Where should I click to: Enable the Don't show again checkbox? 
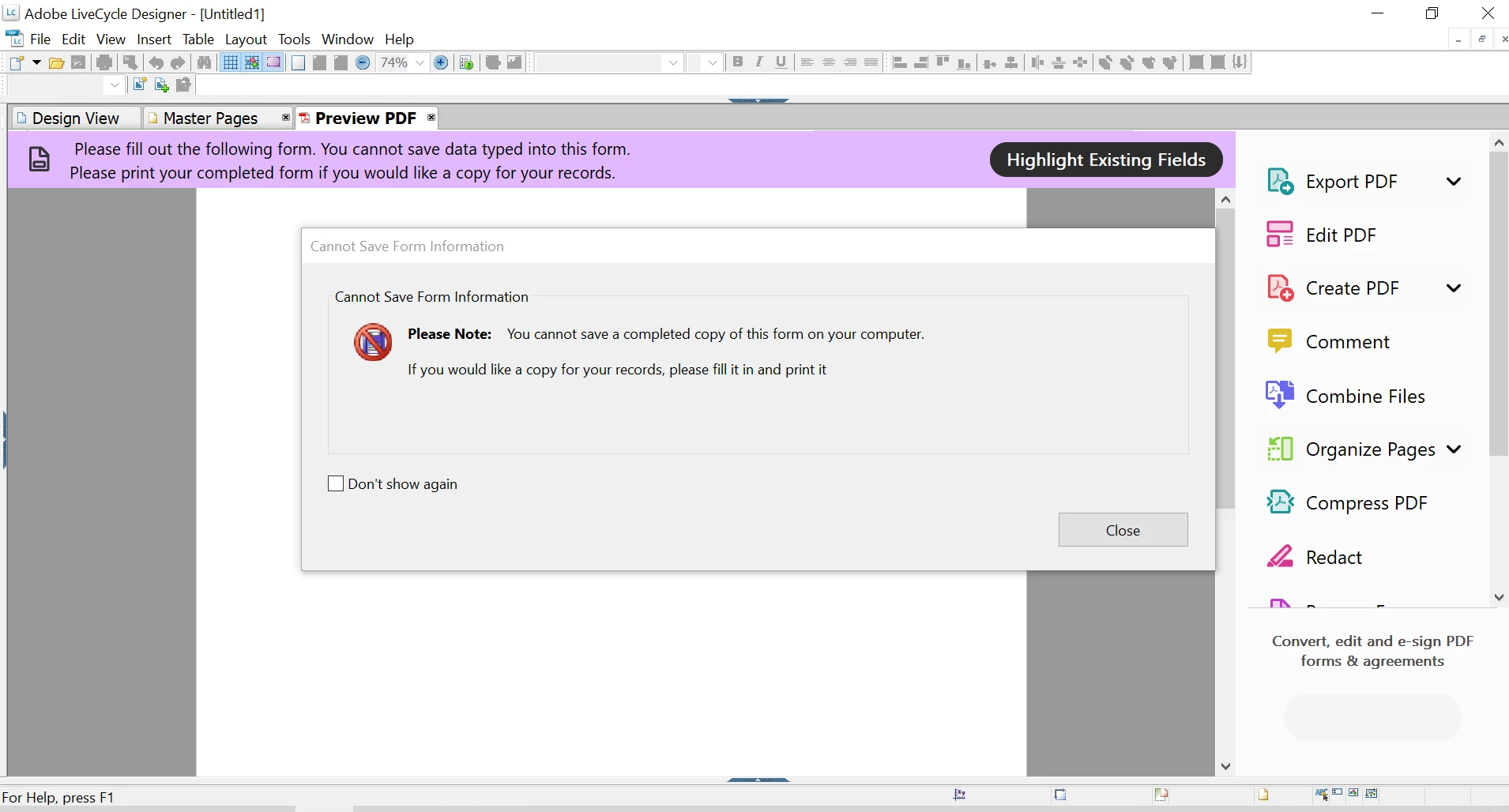tap(336, 483)
